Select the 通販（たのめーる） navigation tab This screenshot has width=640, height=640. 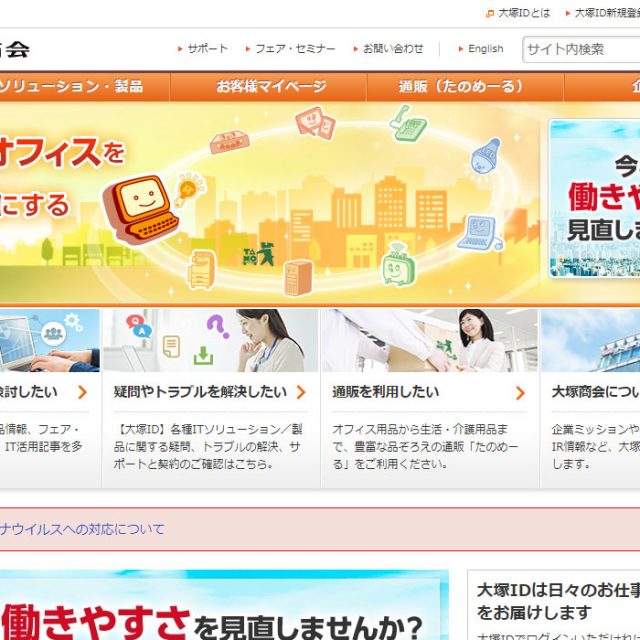(461, 87)
